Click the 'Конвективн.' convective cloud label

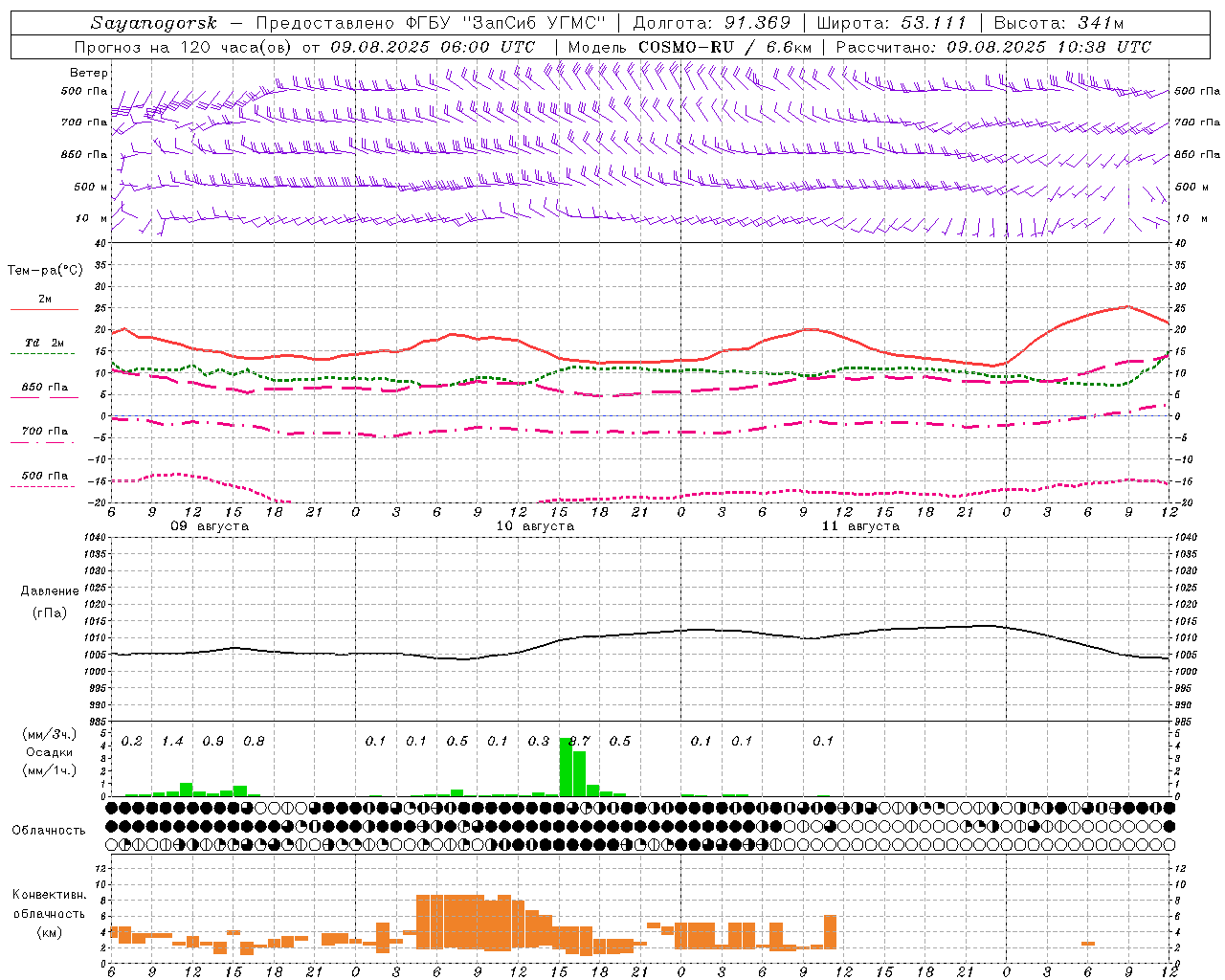point(50,895)
